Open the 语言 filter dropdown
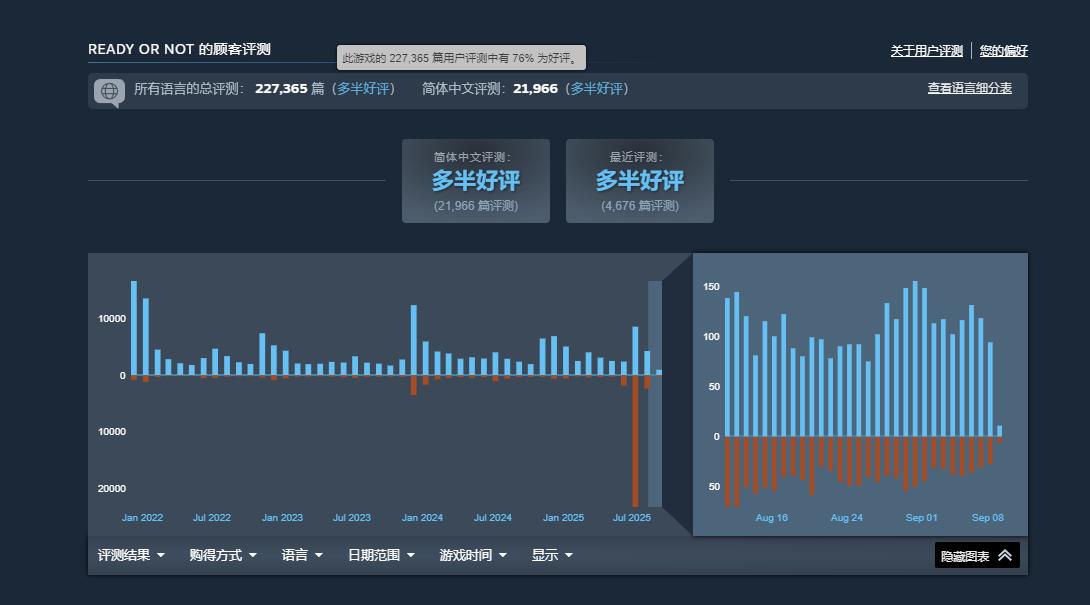1090x605 pixels. pyautogui.click(x=302, y=555)
